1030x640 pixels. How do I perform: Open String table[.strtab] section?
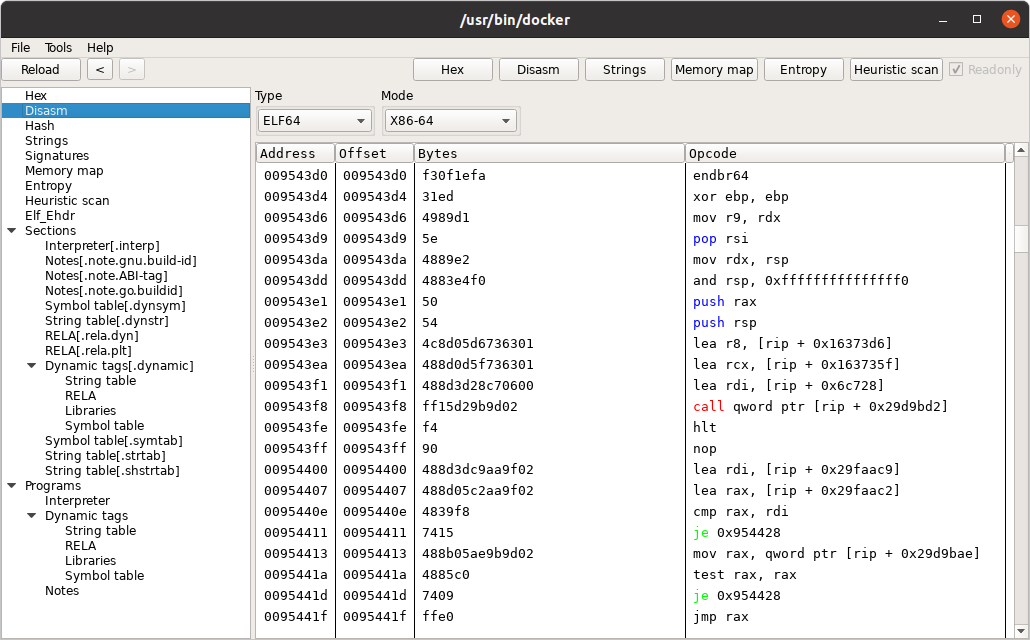(x=105, y=456)
